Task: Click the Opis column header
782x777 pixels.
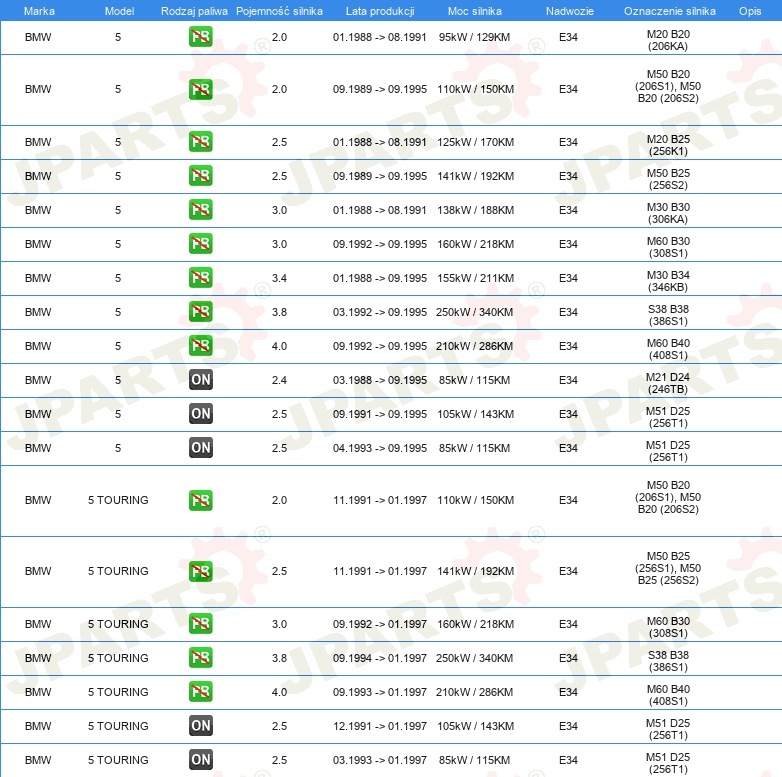Action: (749, 10)
